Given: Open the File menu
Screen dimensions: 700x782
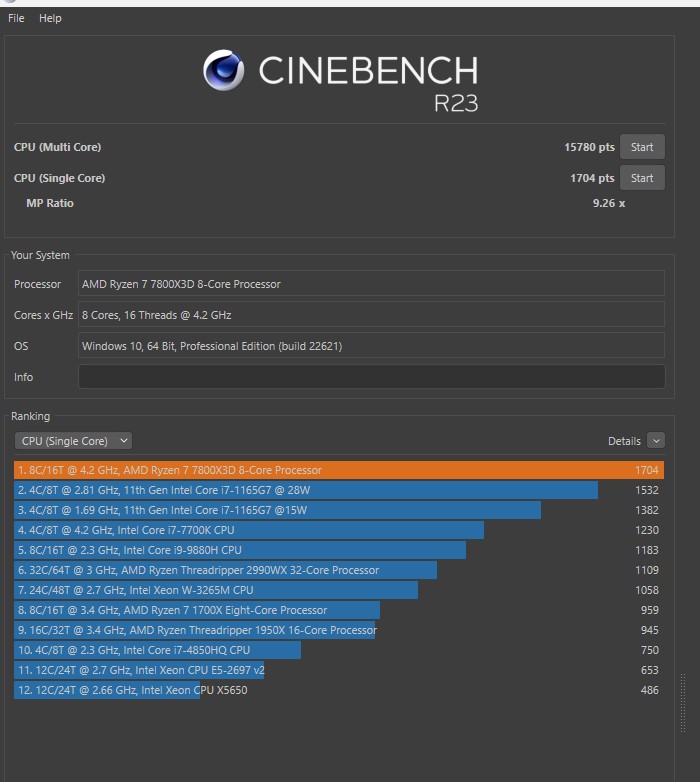Looking at the screenshot, I should pos(16,18).
